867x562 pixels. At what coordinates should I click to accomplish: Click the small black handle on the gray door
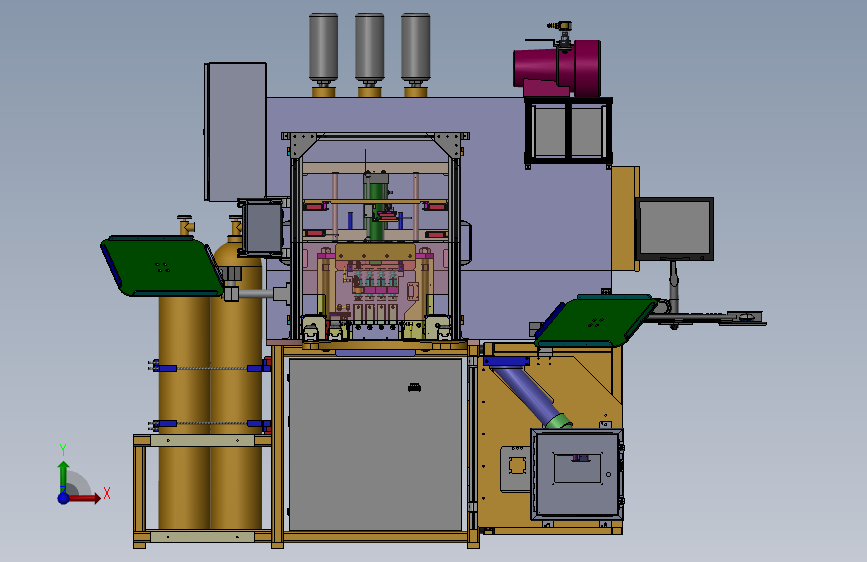414,387
